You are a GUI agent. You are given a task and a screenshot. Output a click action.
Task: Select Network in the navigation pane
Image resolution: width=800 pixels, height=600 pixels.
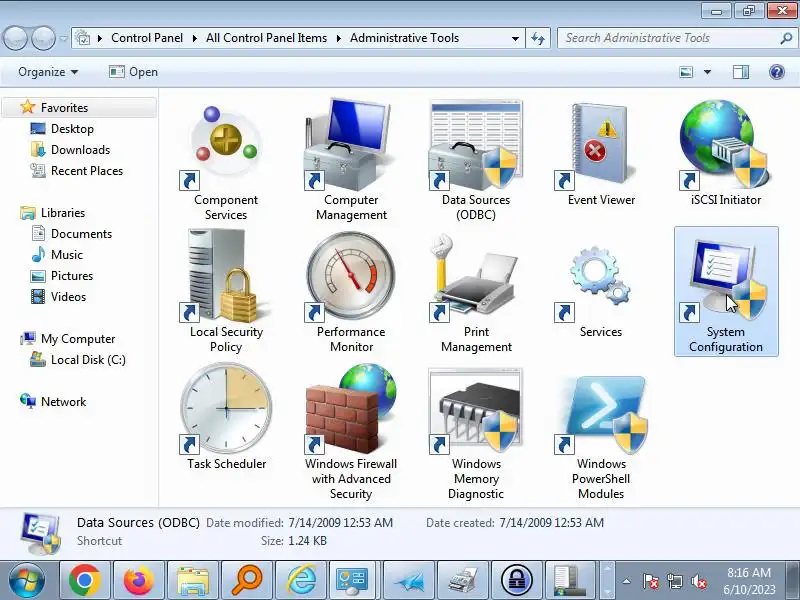(x=63, y=402)
